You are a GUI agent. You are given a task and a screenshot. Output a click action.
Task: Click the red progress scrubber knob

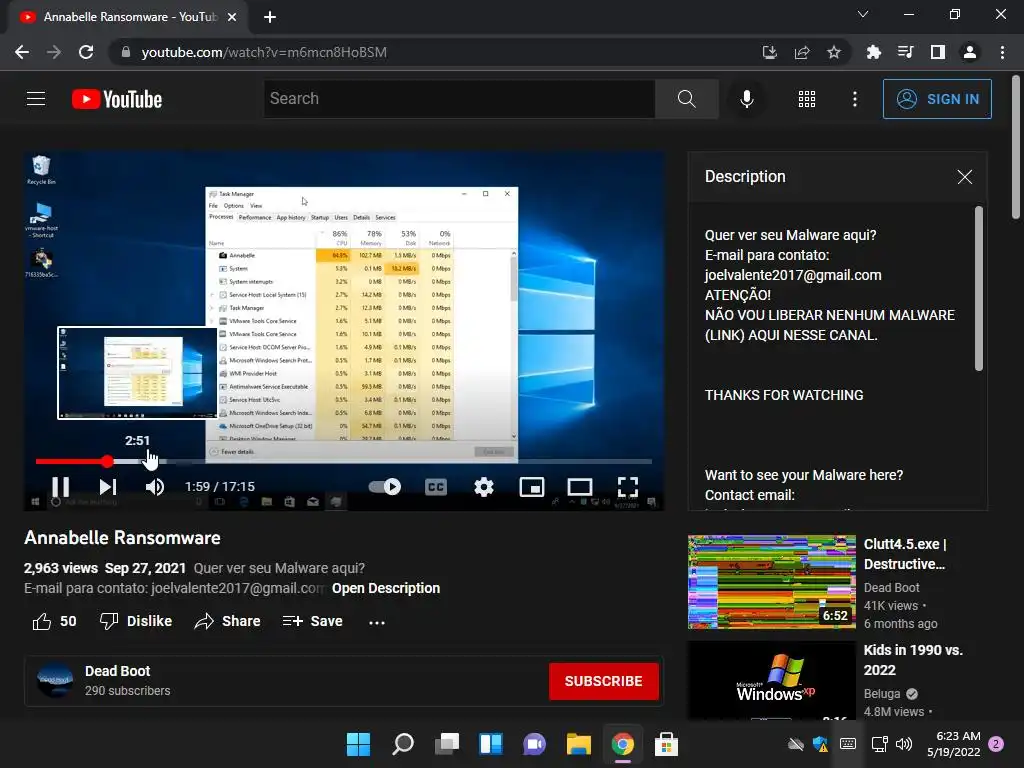107,461
